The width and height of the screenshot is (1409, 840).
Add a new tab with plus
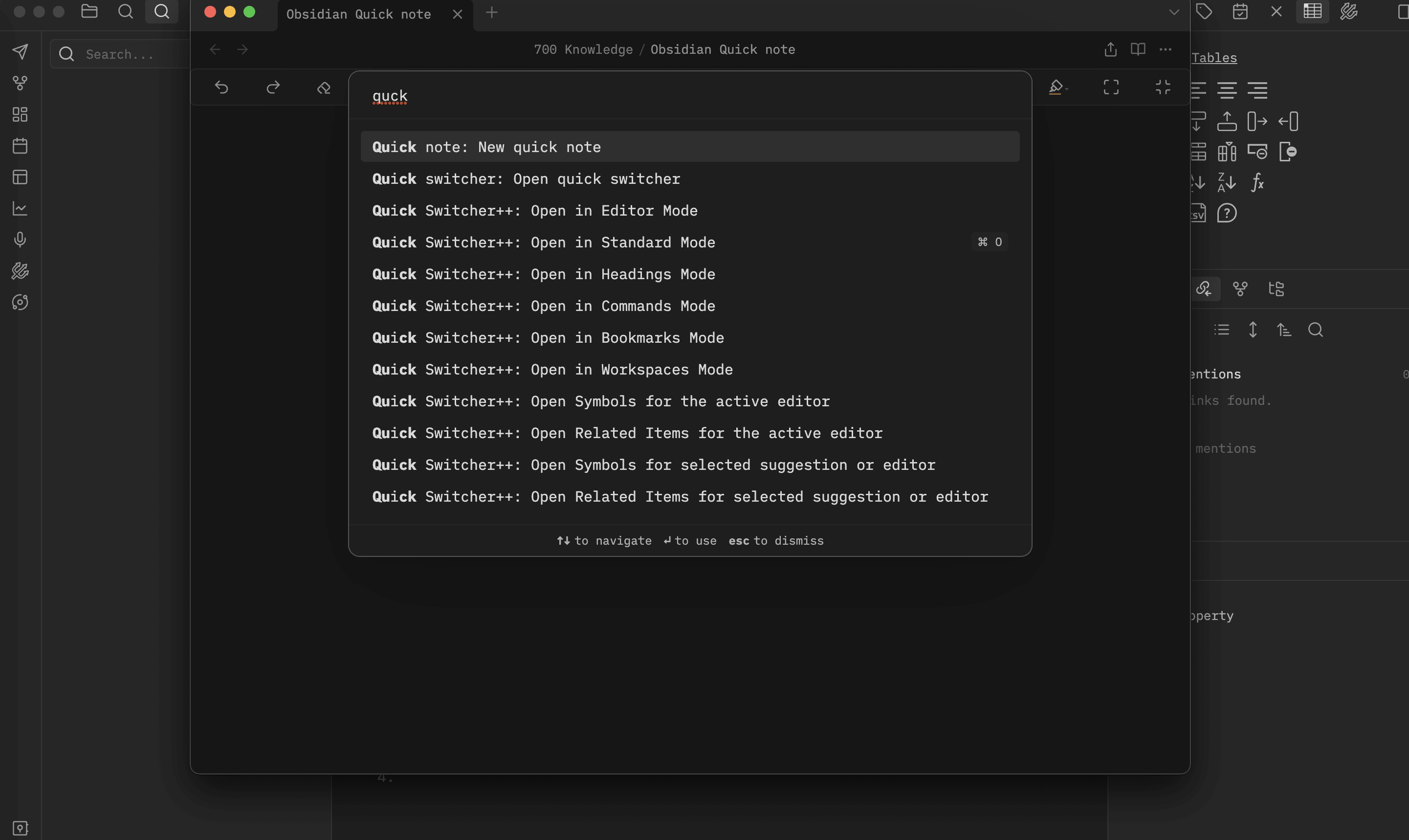(x=492, y=12)
